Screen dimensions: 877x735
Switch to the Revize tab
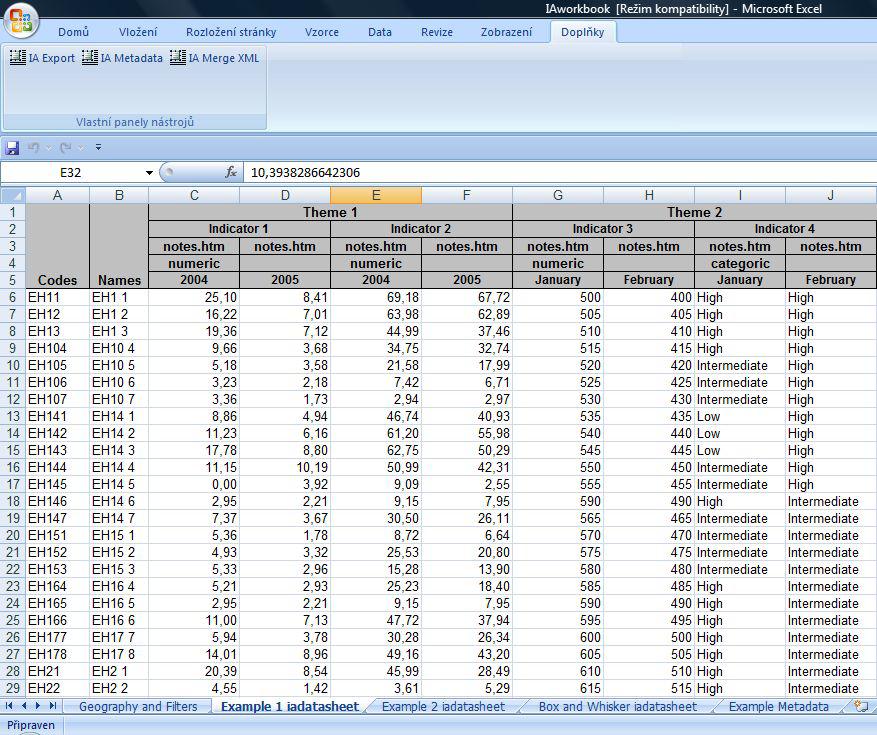[x=437, y=32]
